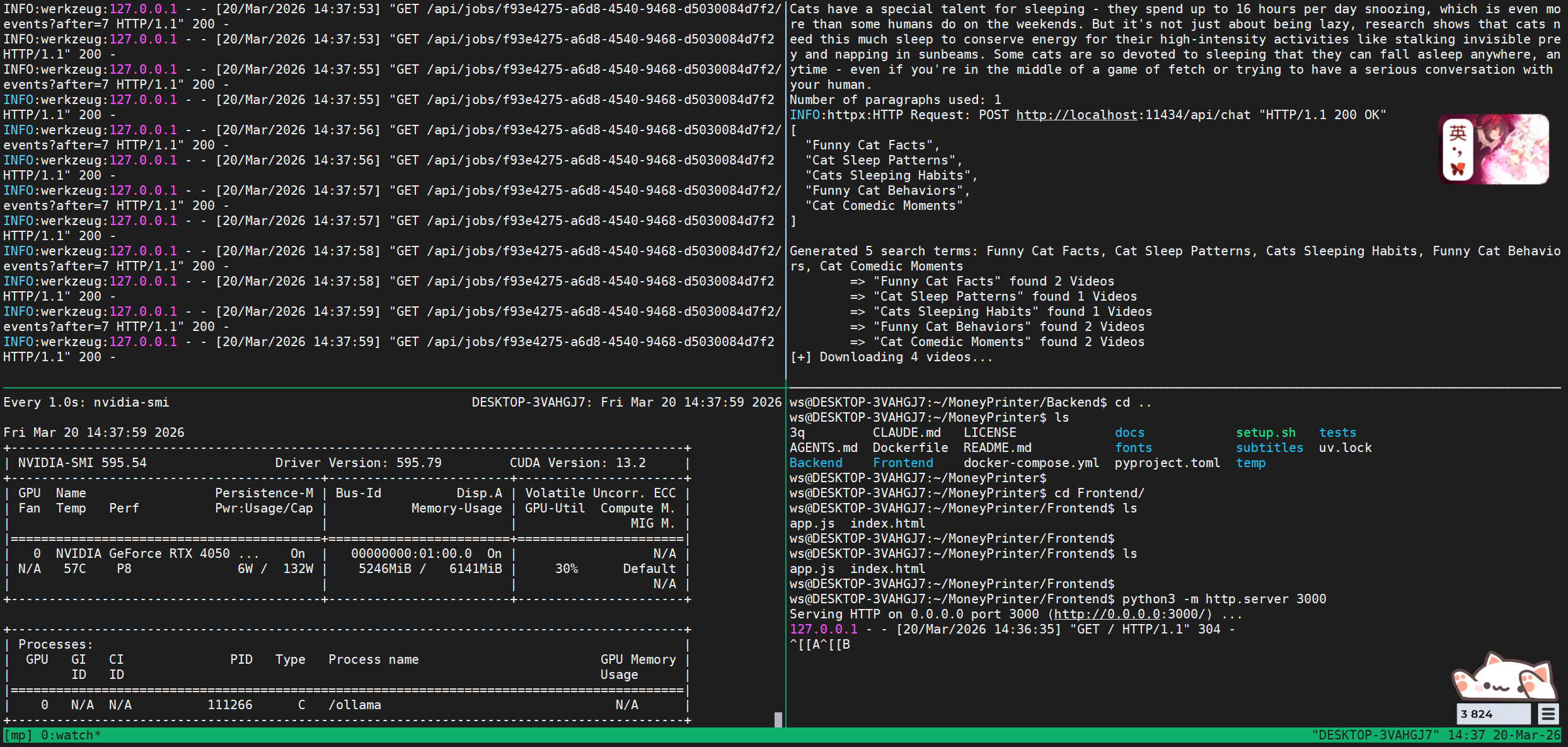Click the 14:37 clock in tmux status bar
1568x747 pixels.
(x=1466, y=735)
